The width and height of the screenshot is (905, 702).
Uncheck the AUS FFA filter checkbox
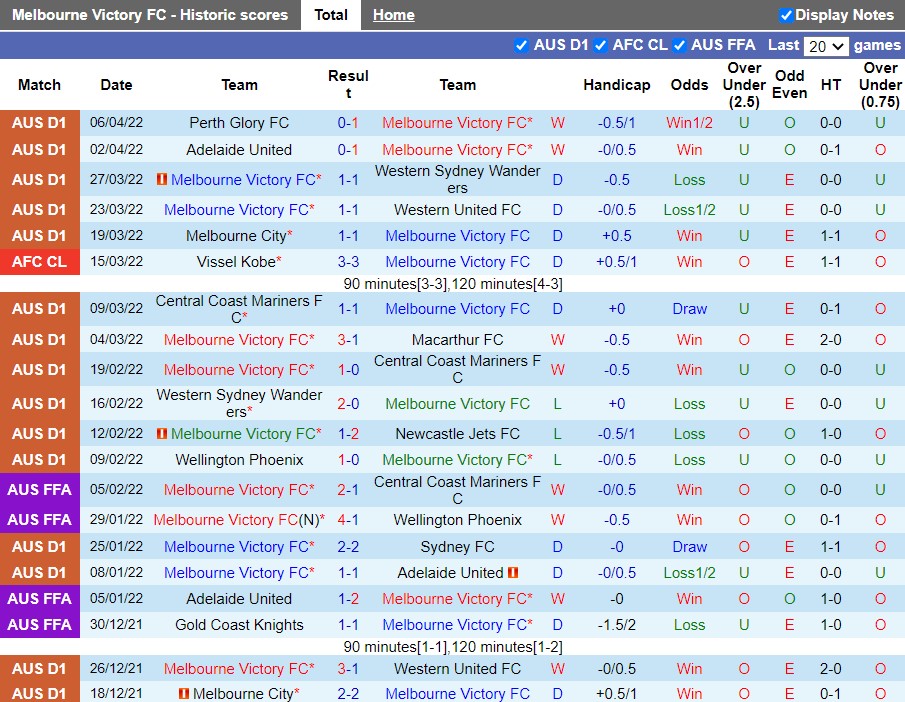(x=679, y=45)
